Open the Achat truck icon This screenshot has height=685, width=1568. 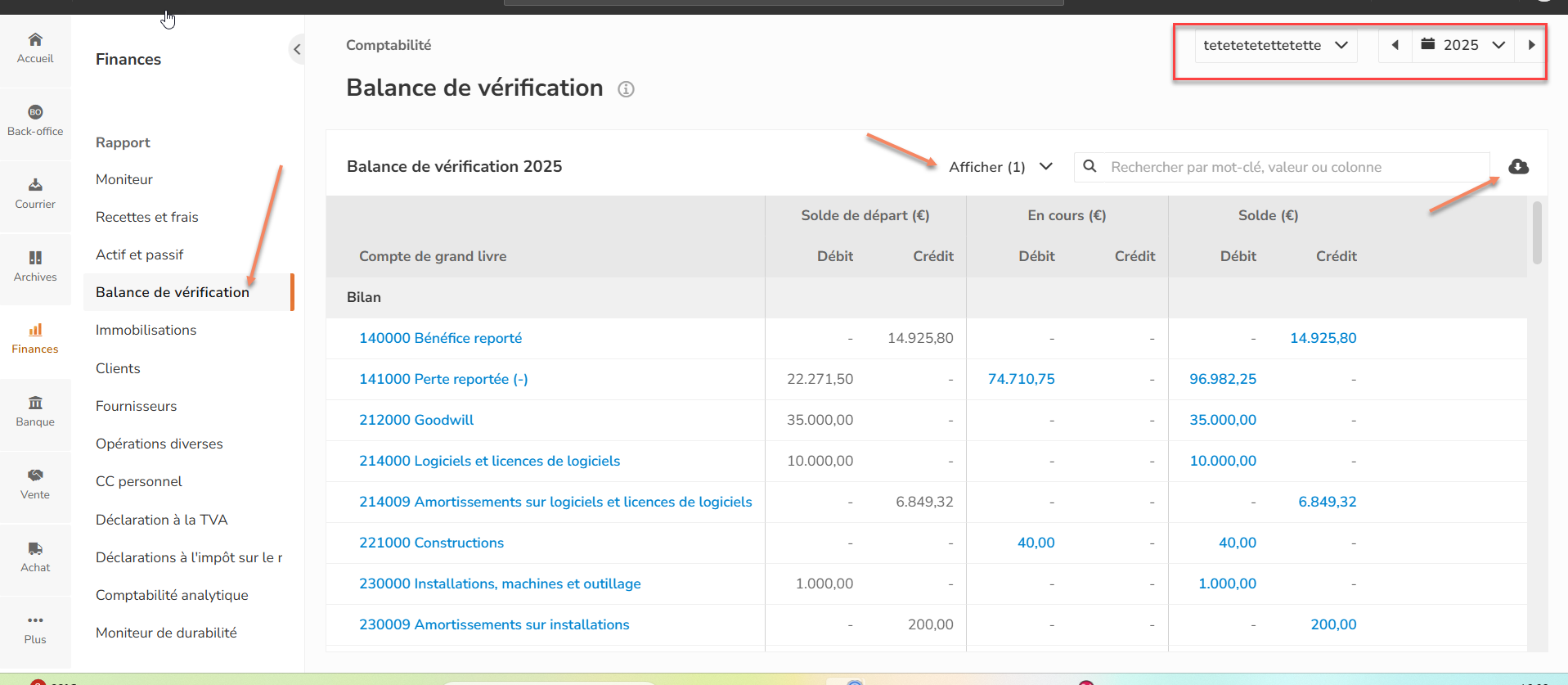pyautogui.click(x=35, y=548)
